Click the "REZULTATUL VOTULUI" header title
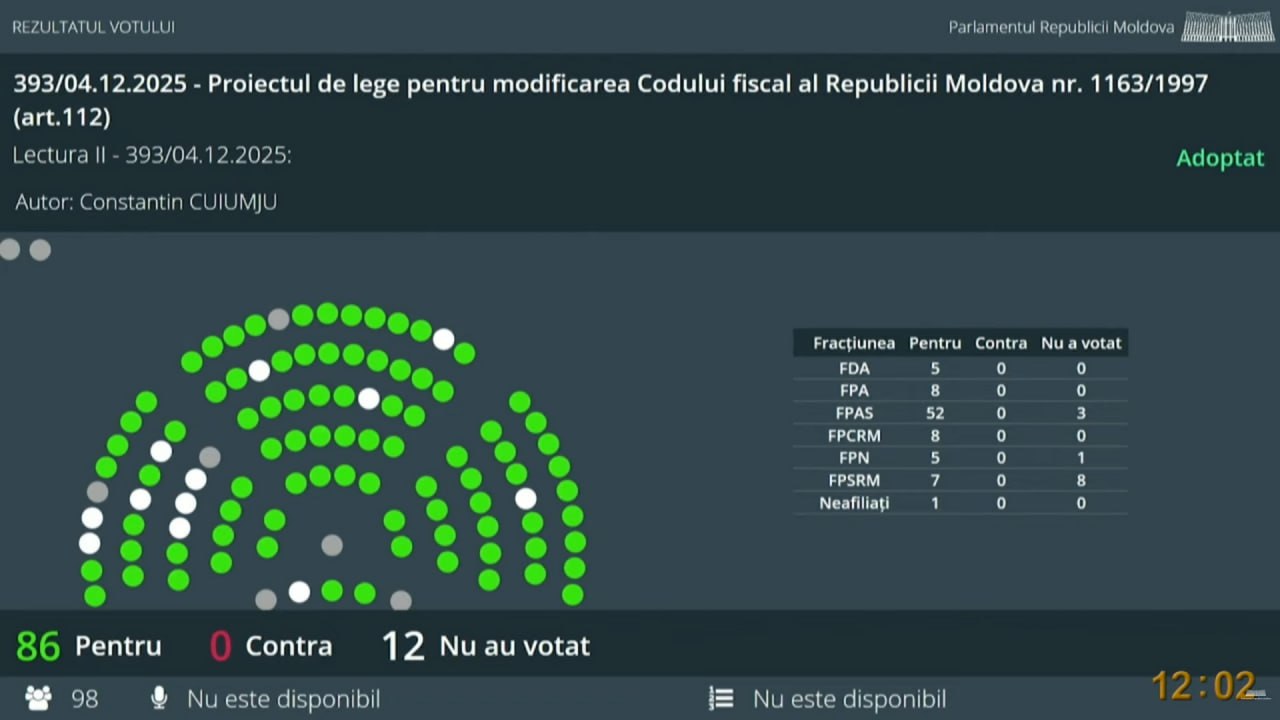This screenshot has height=720, width=1280. (x=93, y=27)
